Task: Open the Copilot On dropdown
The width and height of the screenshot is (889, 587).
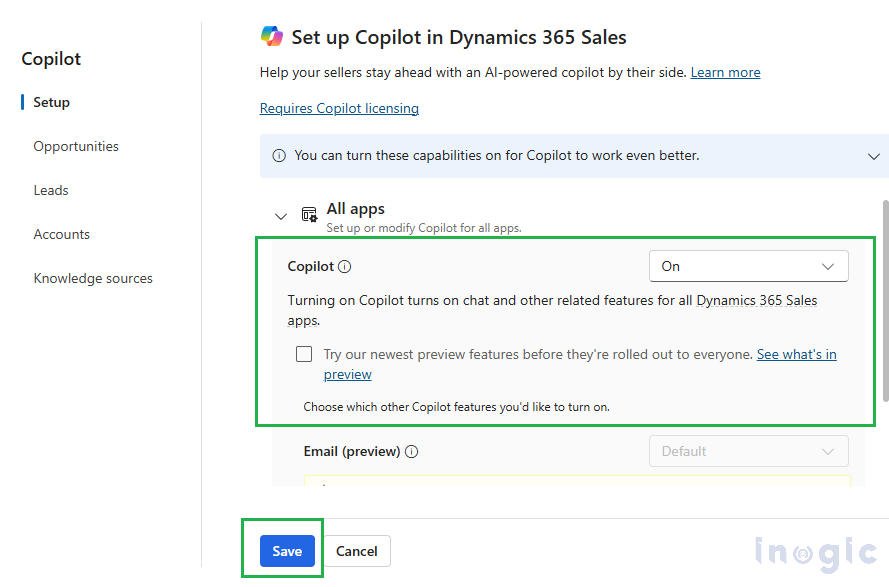Action: point(748,266)
